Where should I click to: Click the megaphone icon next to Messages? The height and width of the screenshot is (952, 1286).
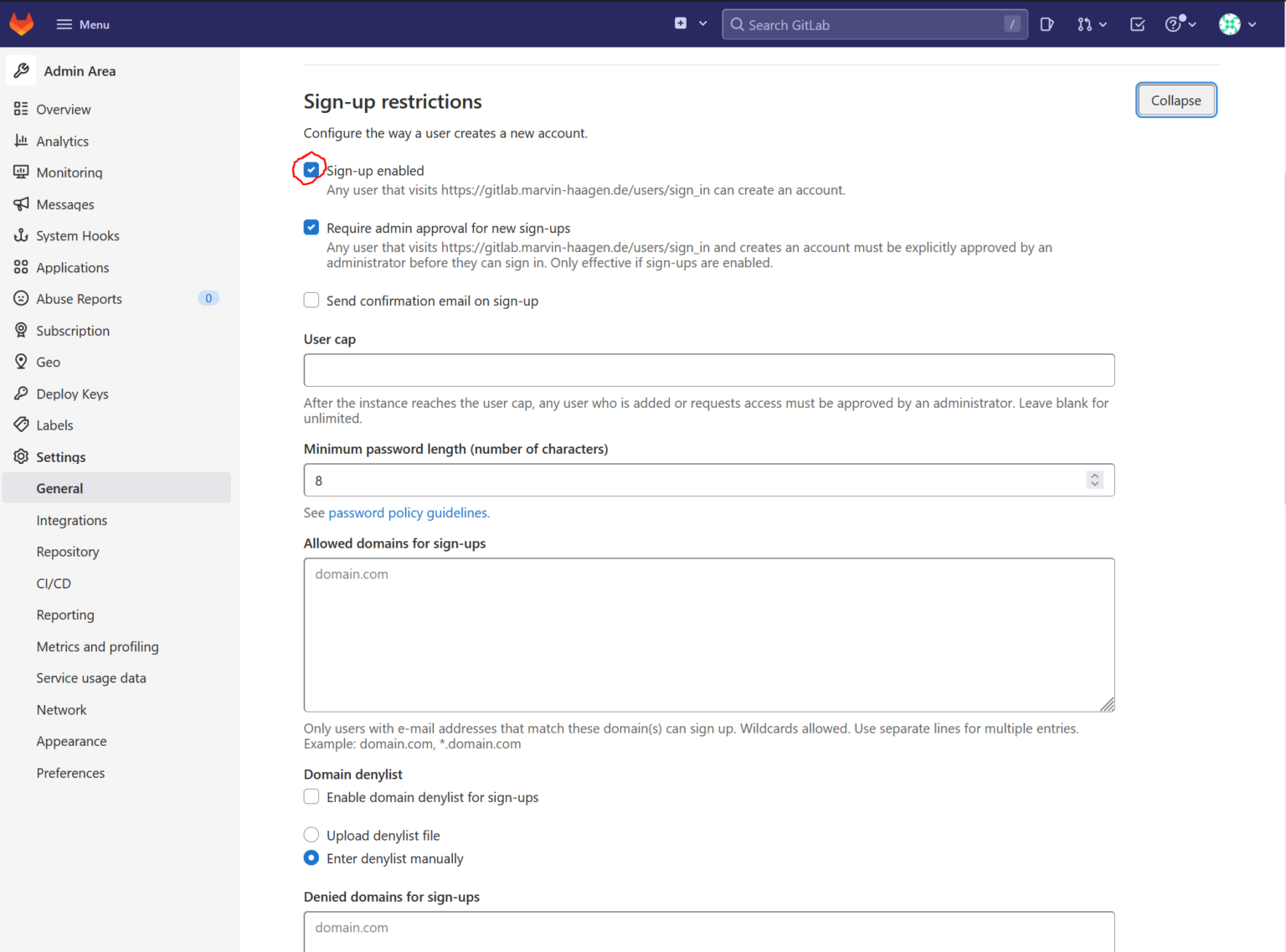21,204
